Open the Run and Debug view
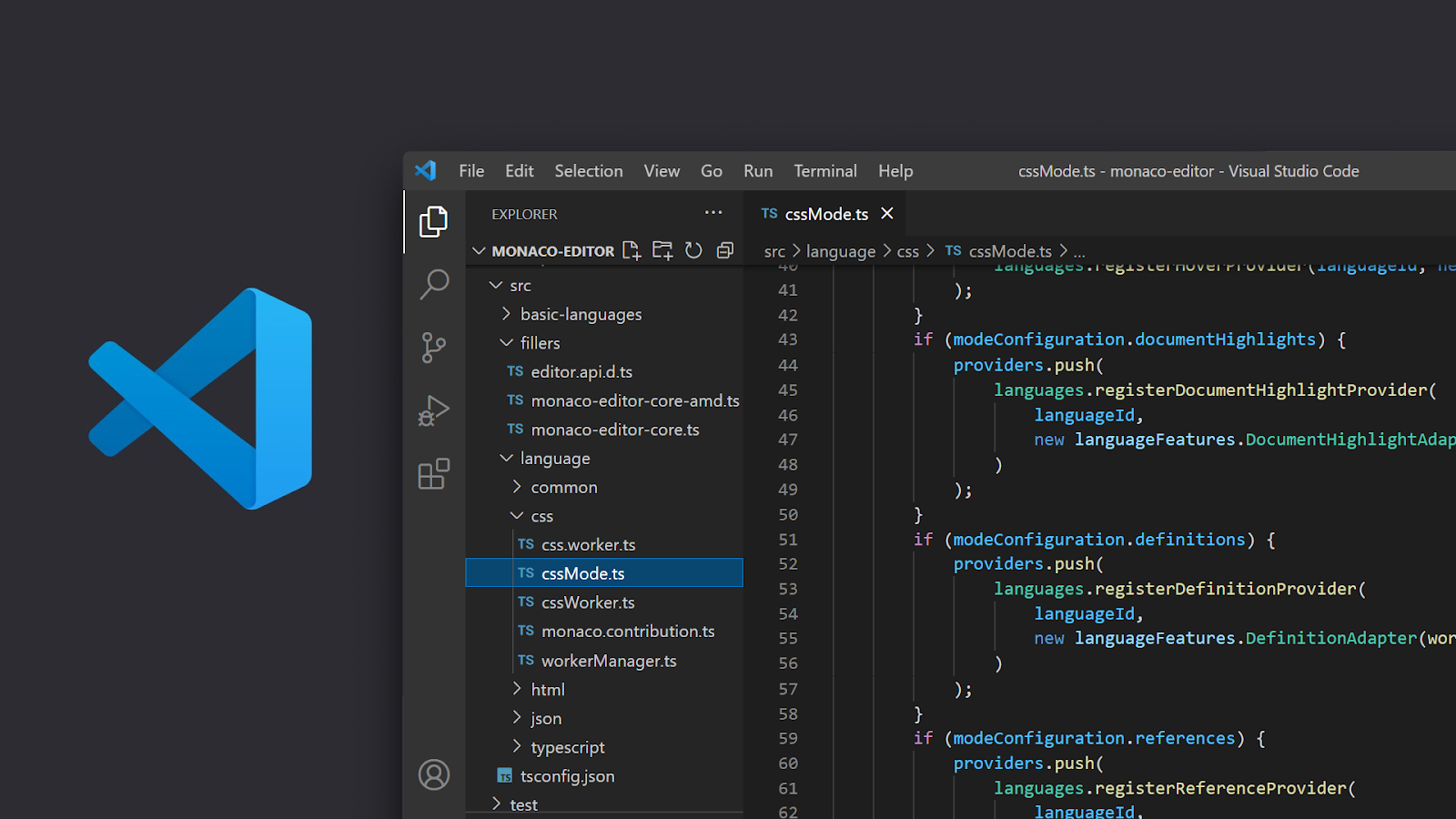Viewport: 1456px width, 819px height. click(x=434, y=410)
